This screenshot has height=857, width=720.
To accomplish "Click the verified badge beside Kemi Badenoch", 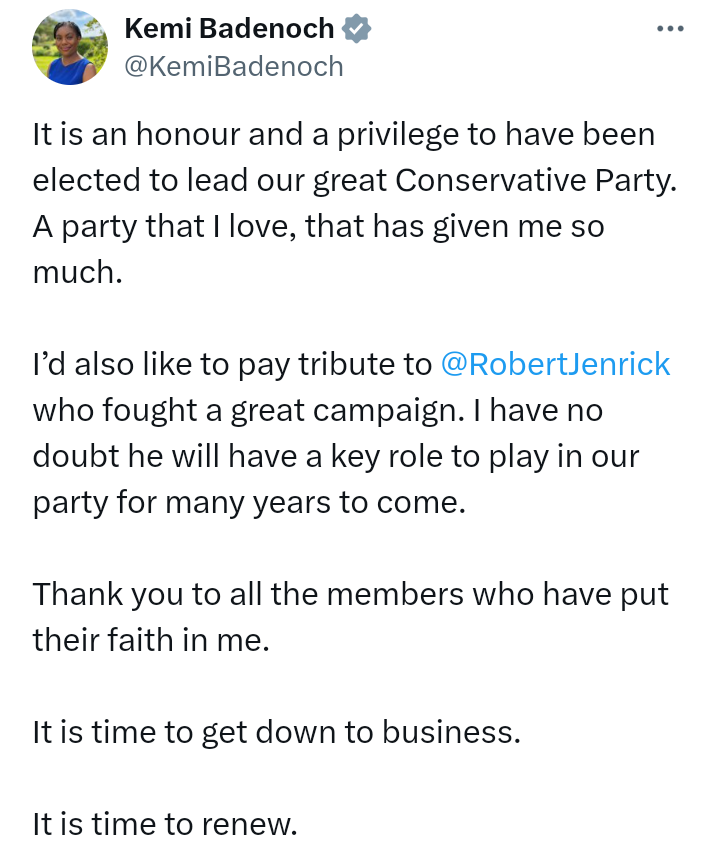I will pyautogui.click(x=357, y=29).
